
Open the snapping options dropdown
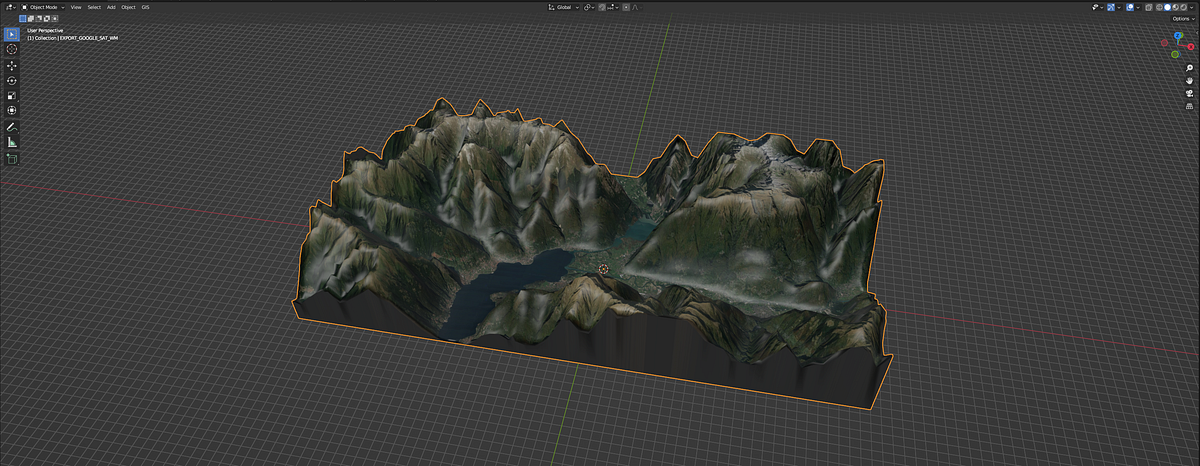pyautogui.click(x=614, y=7)
